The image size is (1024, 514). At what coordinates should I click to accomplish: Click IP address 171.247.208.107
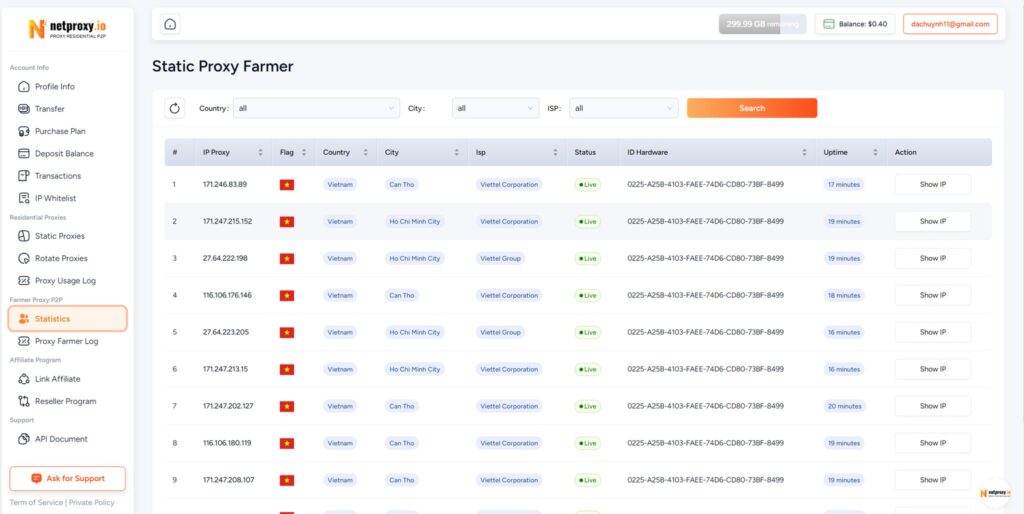229,480
